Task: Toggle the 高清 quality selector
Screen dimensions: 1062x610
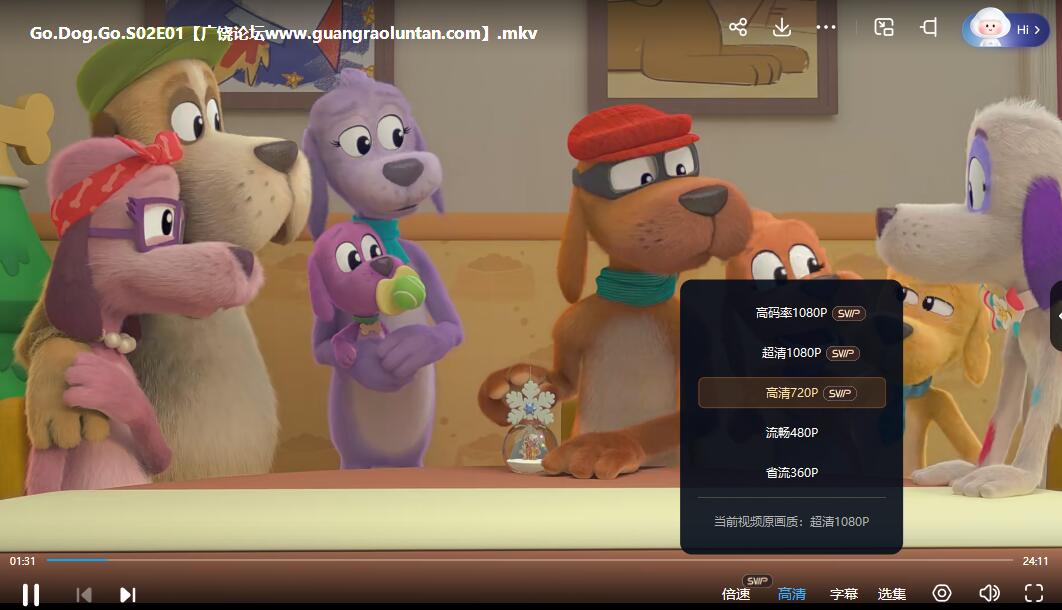Action: 791,594
